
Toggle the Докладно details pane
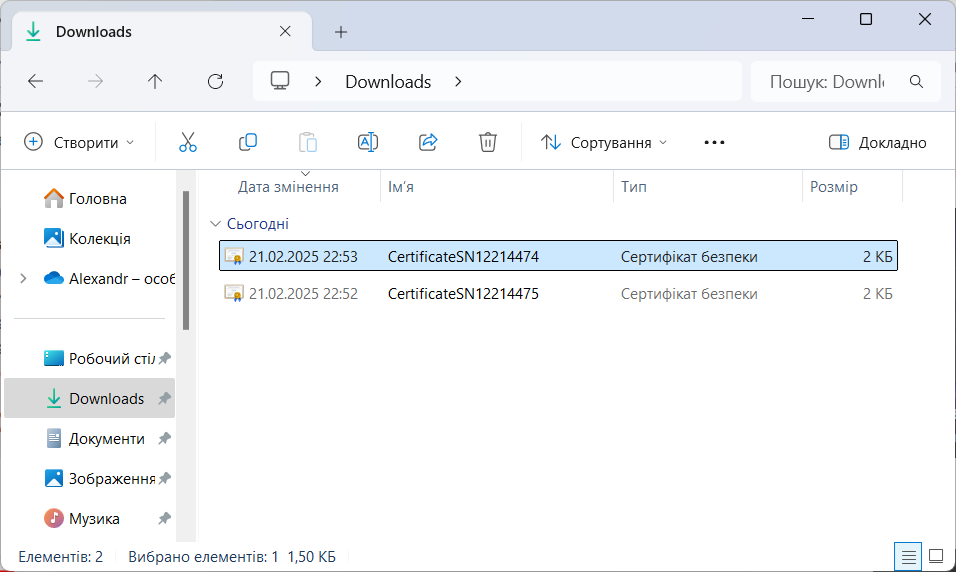point(878,143)
